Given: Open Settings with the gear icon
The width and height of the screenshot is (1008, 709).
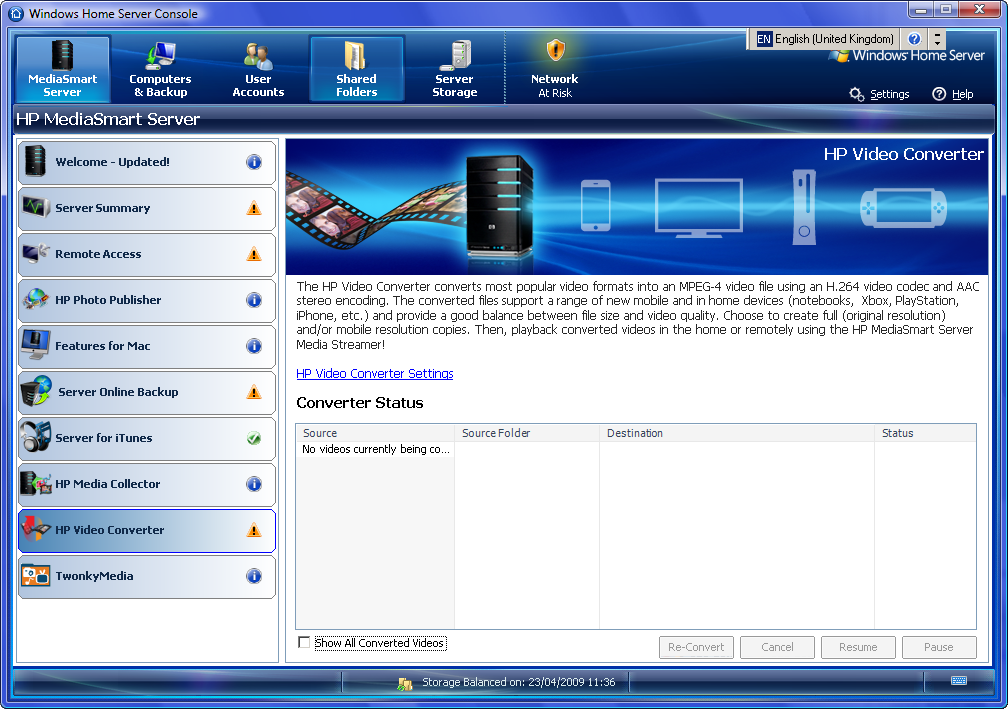Looking at the screenshot, I should coord(856,94).
